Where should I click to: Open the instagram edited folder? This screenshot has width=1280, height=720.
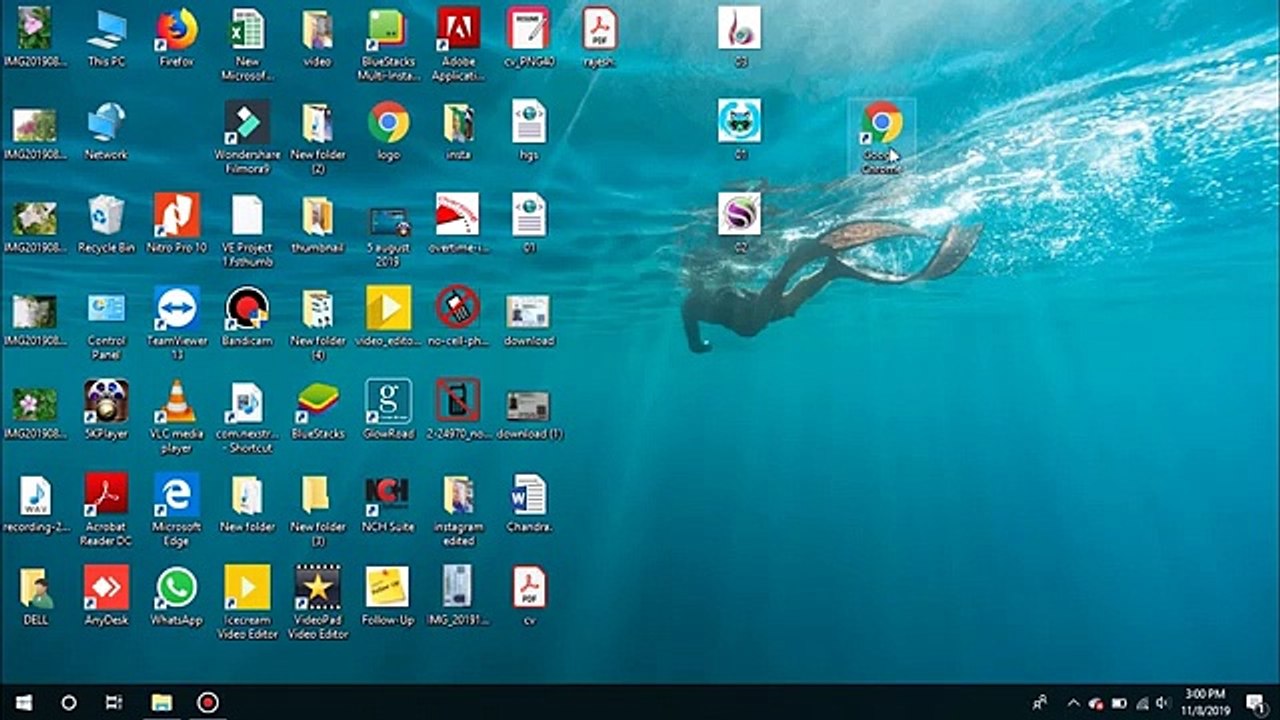tap(458, 510)
